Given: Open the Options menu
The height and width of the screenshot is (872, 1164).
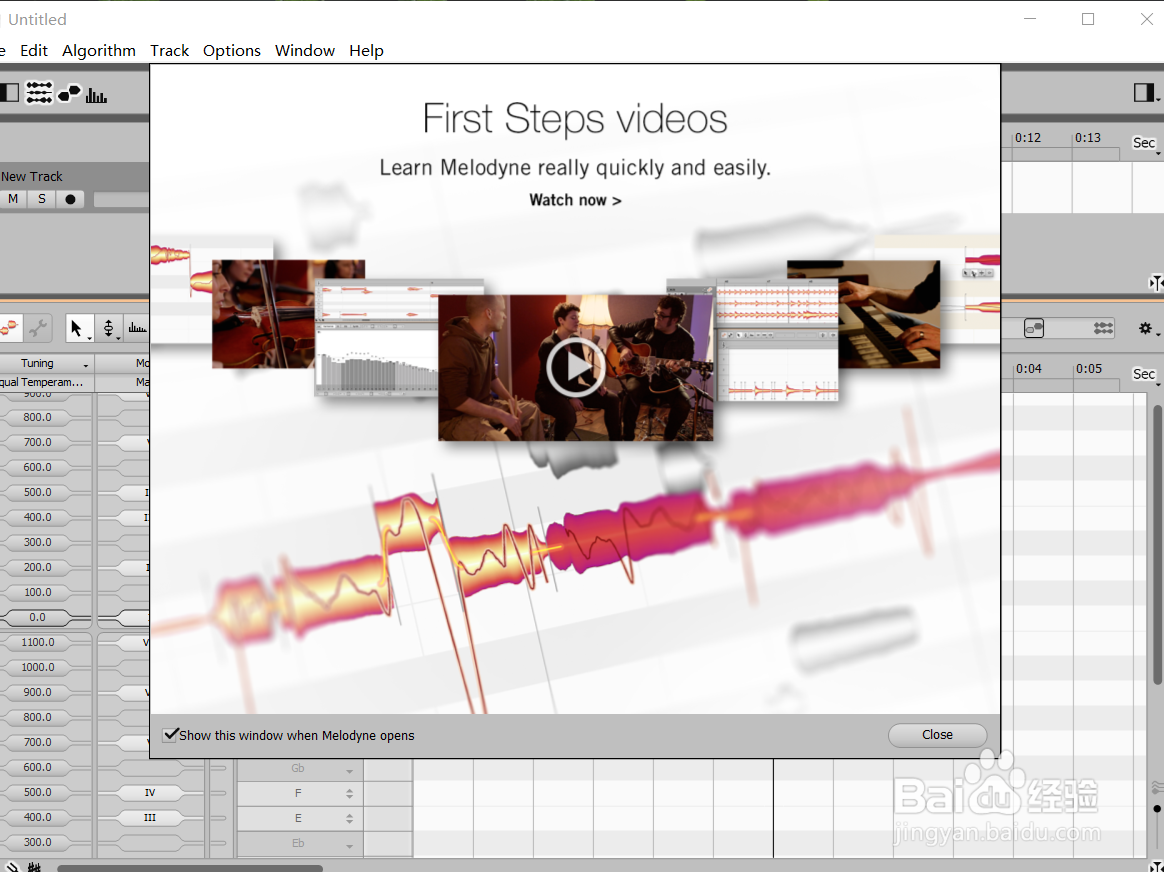Looking at the screenshot, I should coord(232,50).
